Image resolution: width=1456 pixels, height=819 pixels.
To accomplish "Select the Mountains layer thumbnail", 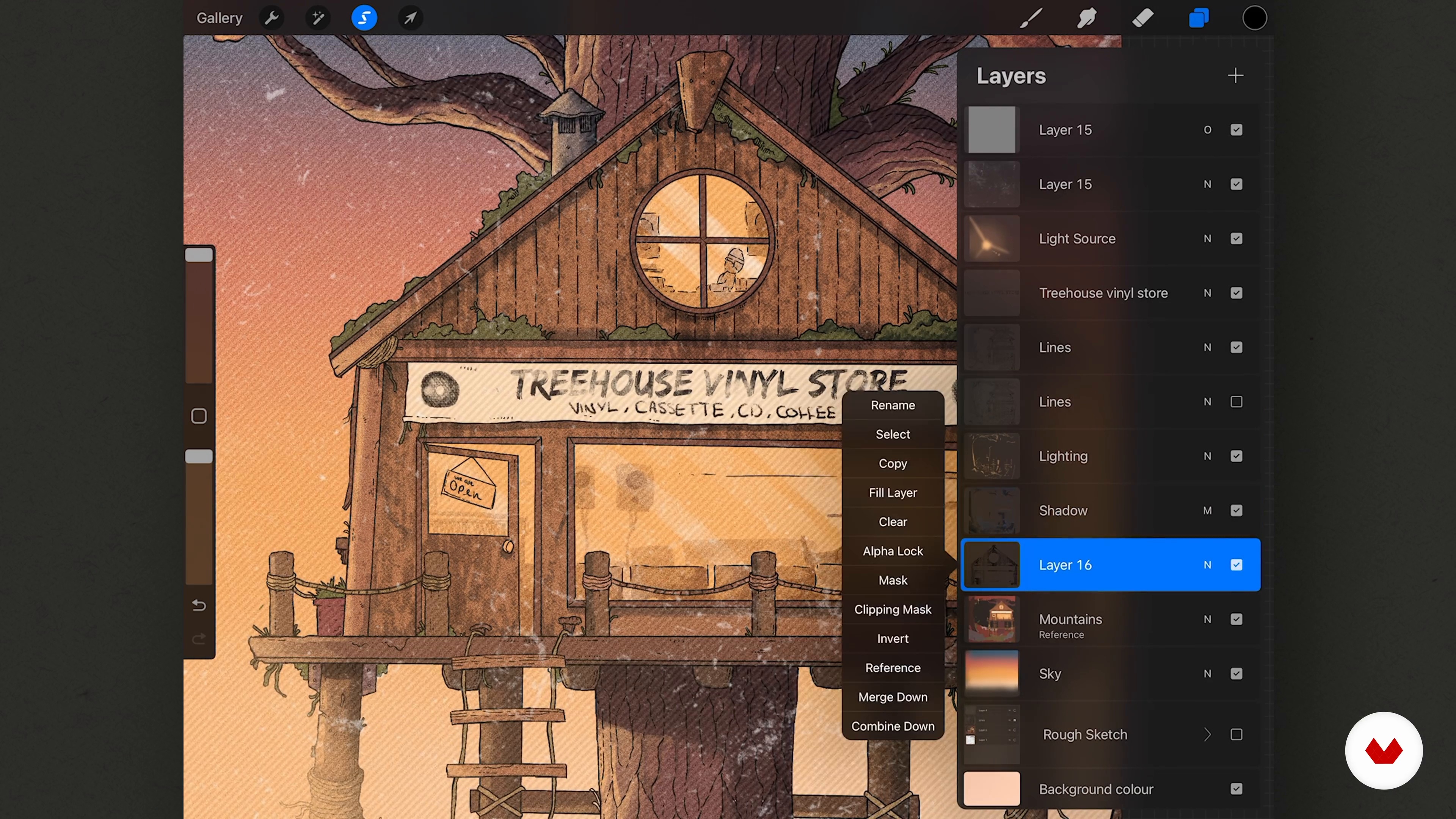I will tap(992, 620).
